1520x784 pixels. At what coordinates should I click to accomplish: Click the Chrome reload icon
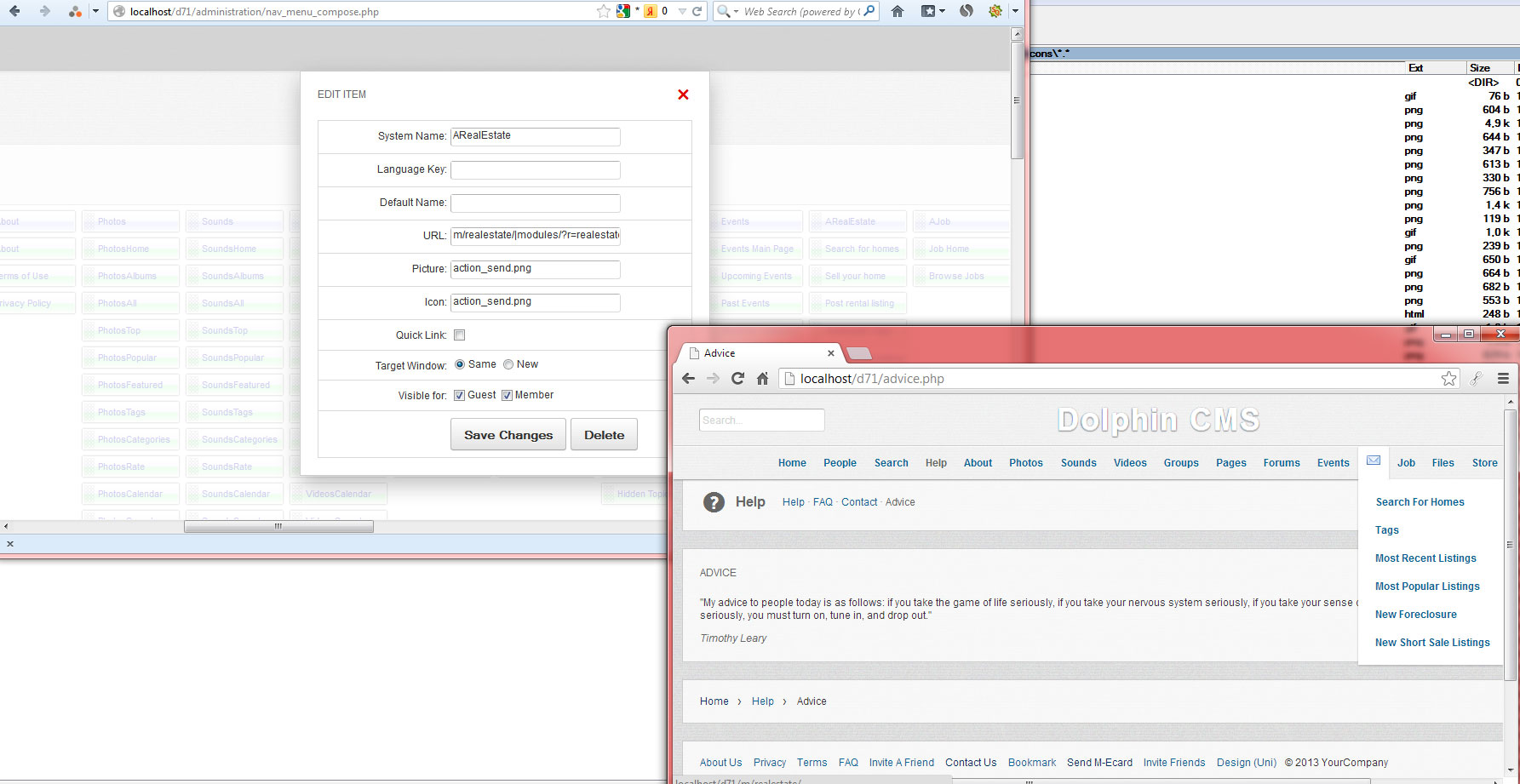point(737,379)
